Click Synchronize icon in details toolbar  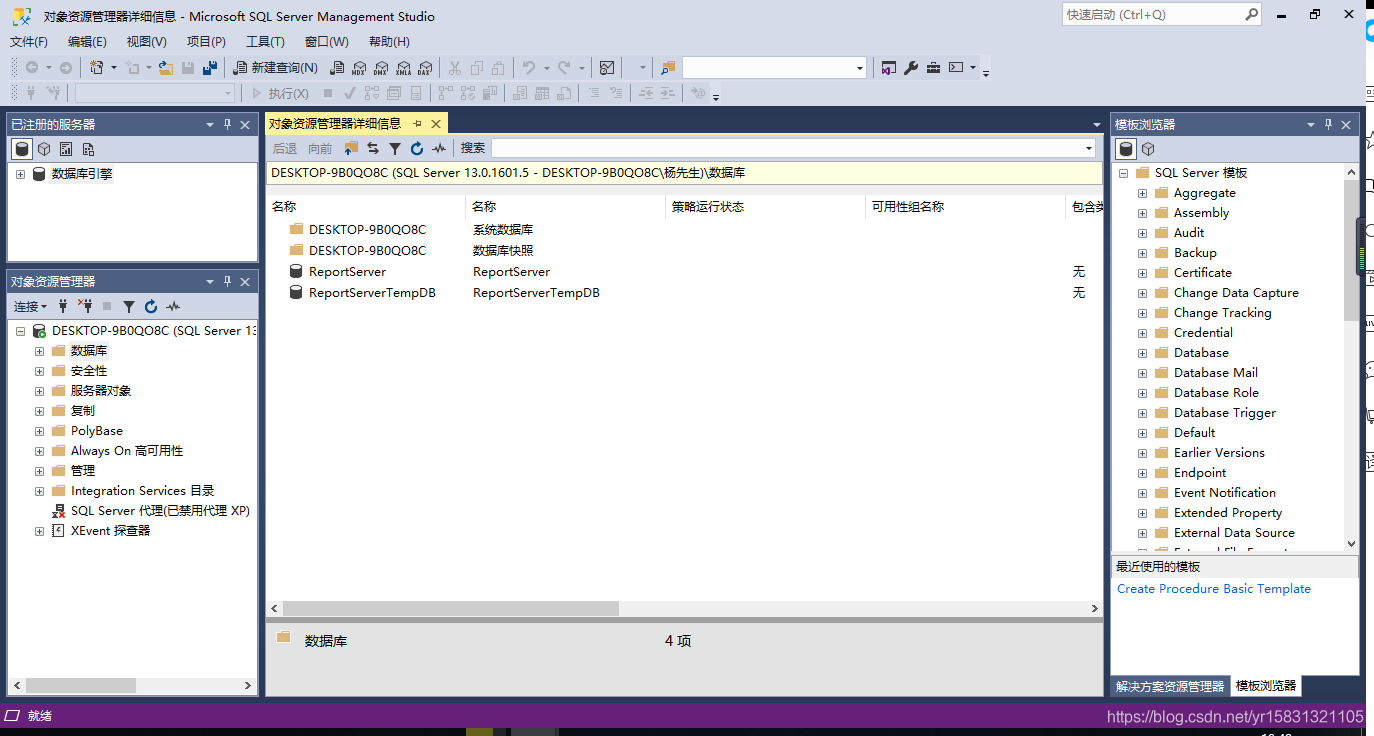[372, 148]
